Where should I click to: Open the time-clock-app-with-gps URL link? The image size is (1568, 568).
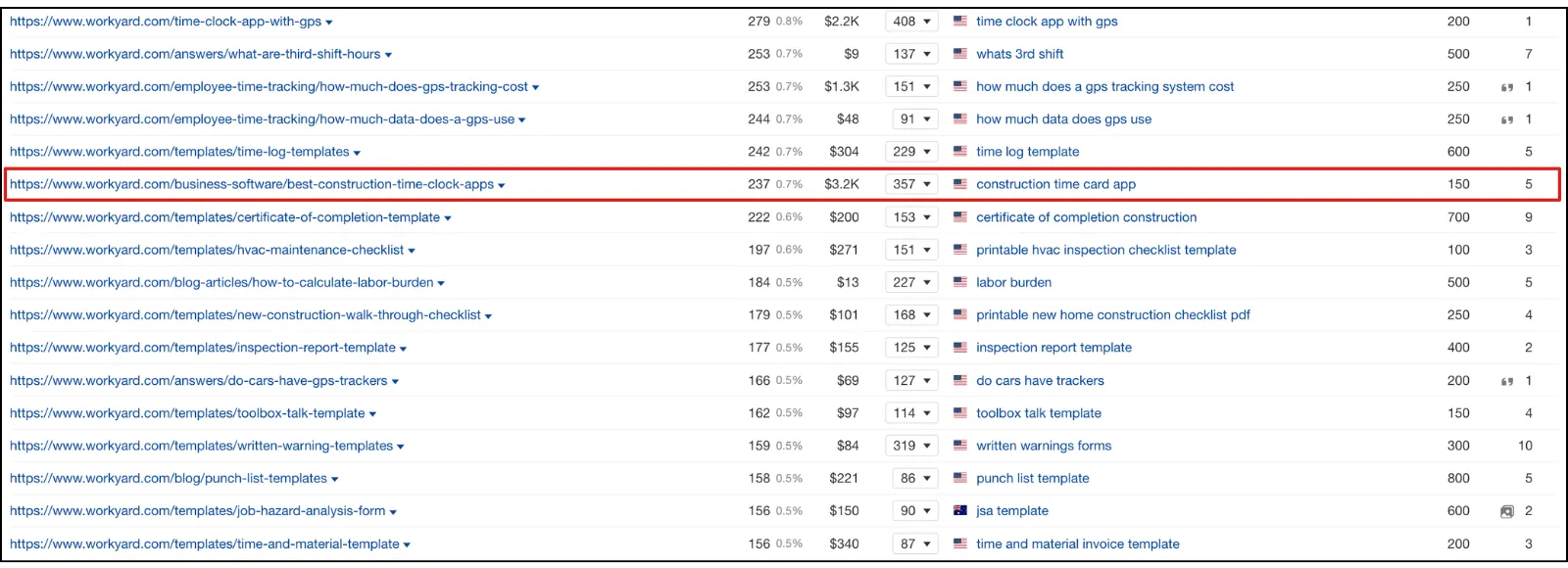click(166, 22)
